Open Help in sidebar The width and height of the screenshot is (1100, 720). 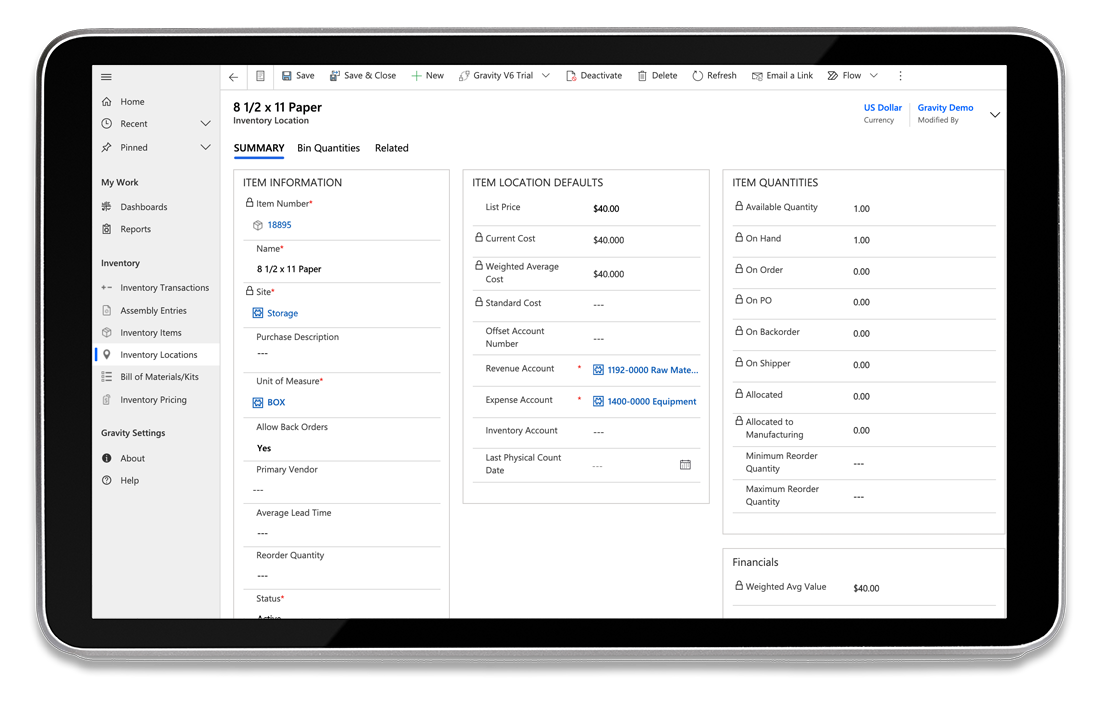coord(129,481)
